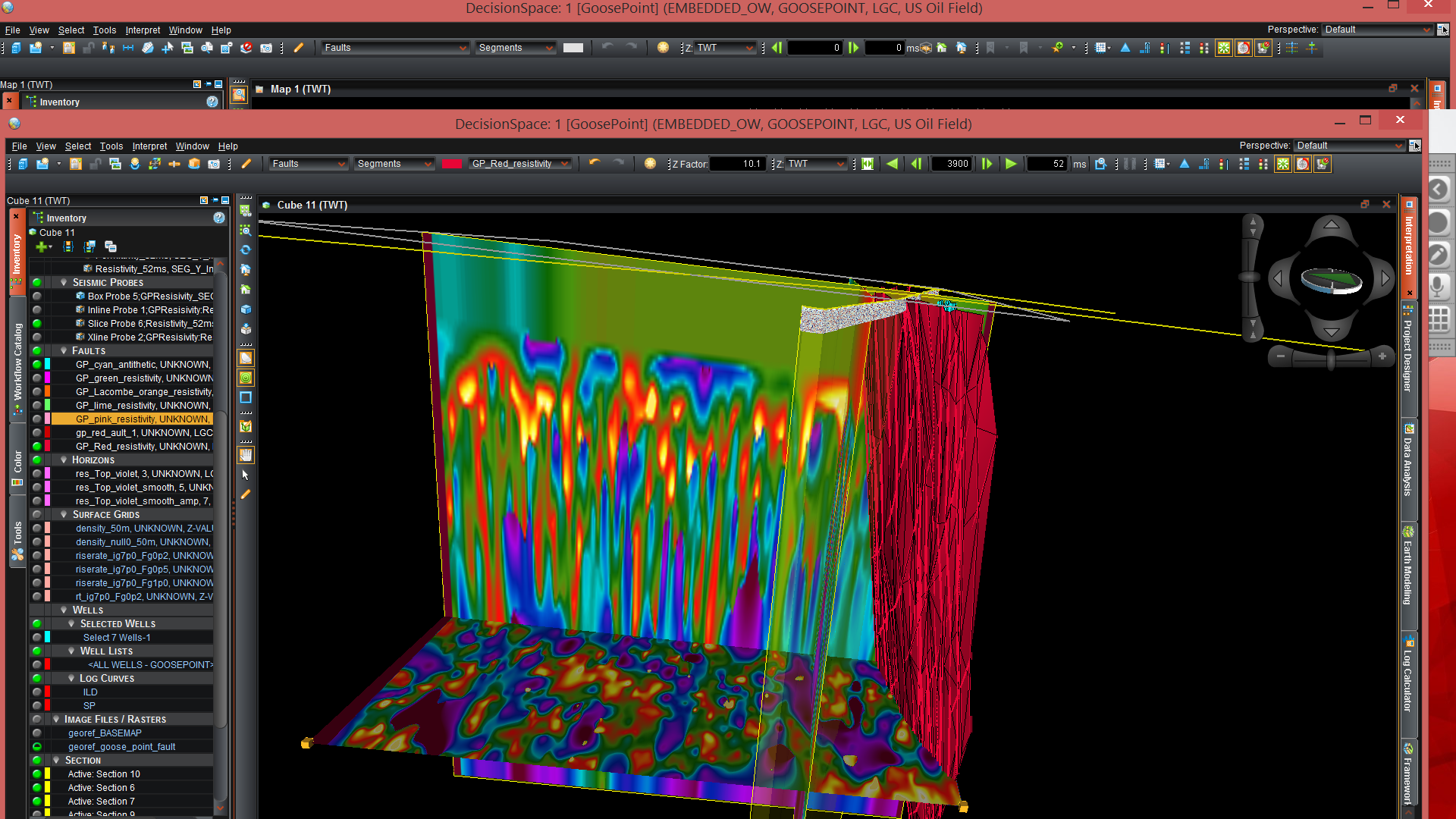Click the orange cube icon in the Cube toolbar

click(194, 164)
